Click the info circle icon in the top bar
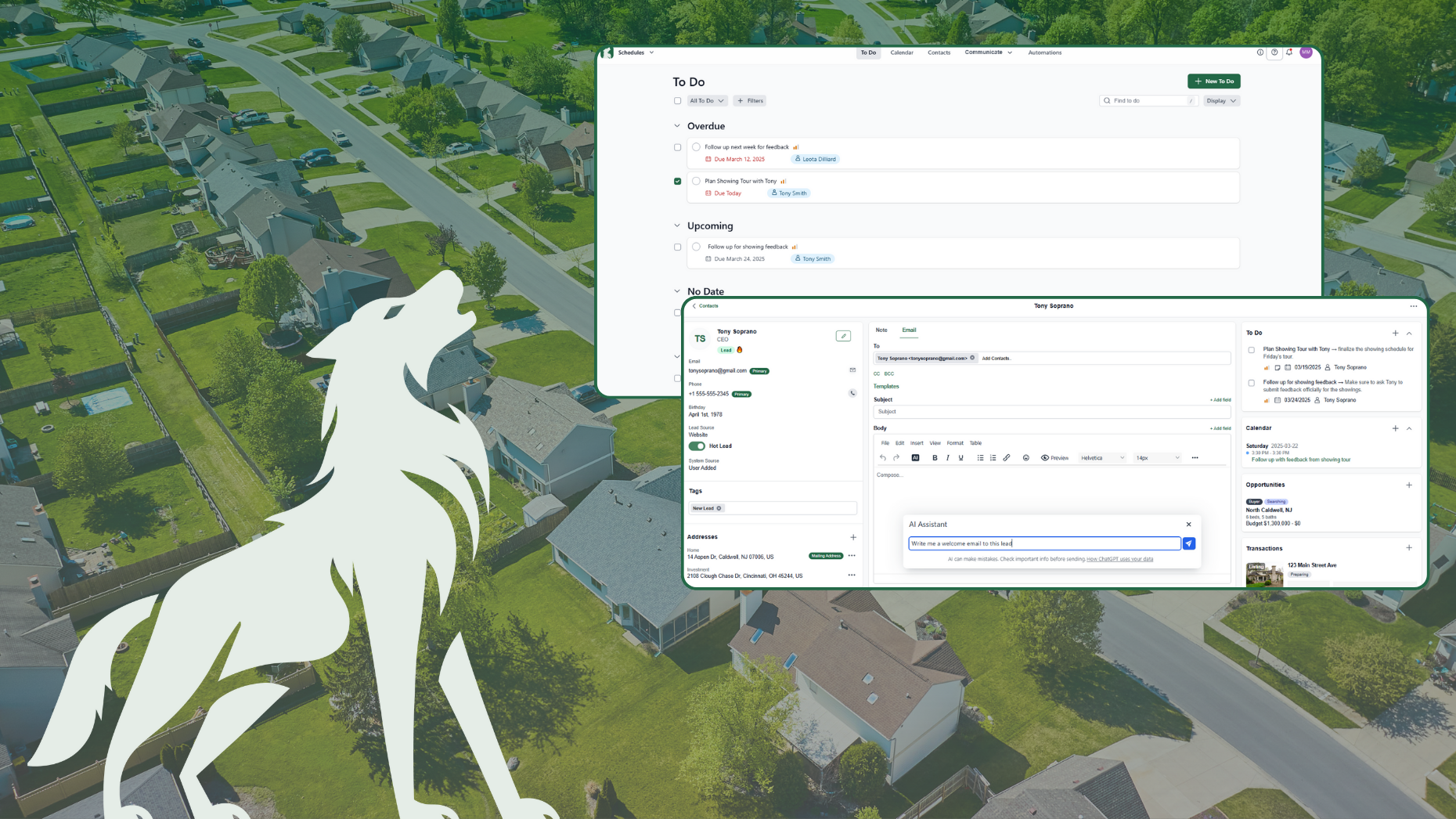Screen dimensions: 1456x819 pos(1260,52)
